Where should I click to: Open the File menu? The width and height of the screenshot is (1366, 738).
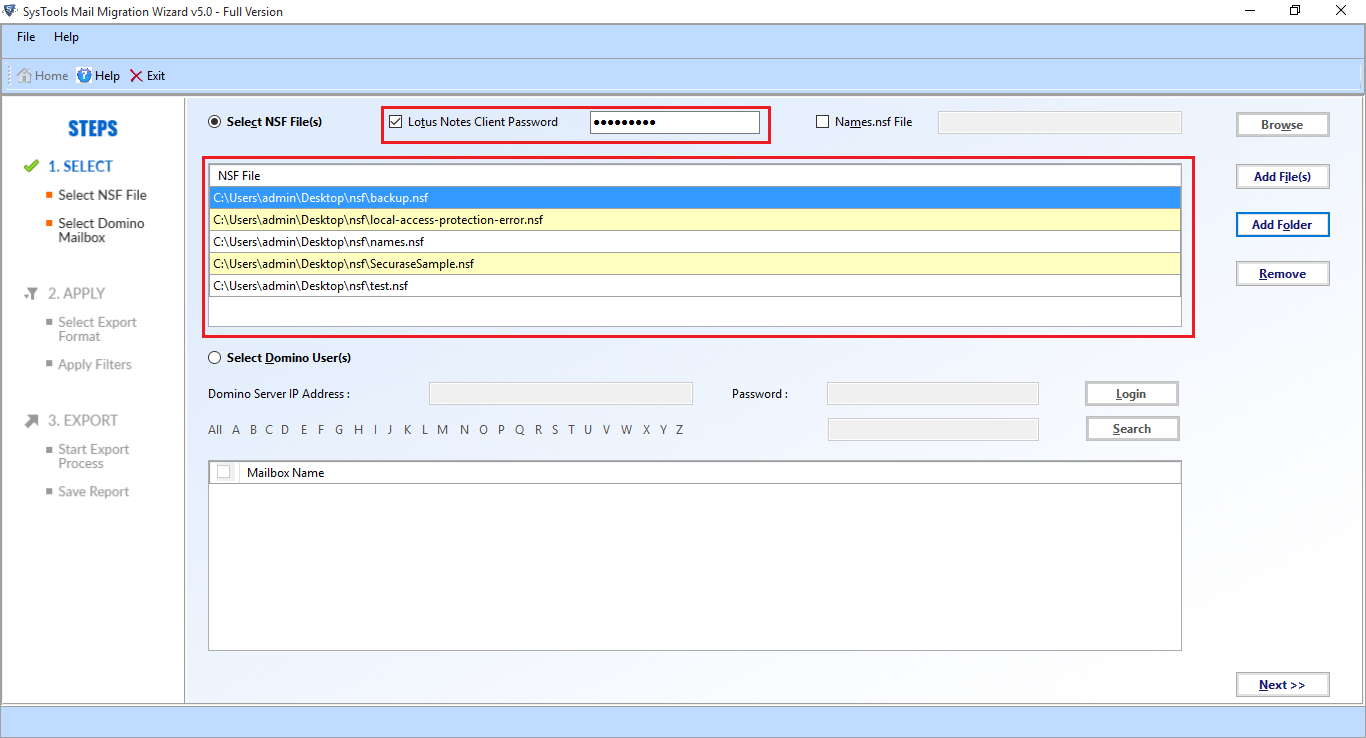[x=26, y=37]
